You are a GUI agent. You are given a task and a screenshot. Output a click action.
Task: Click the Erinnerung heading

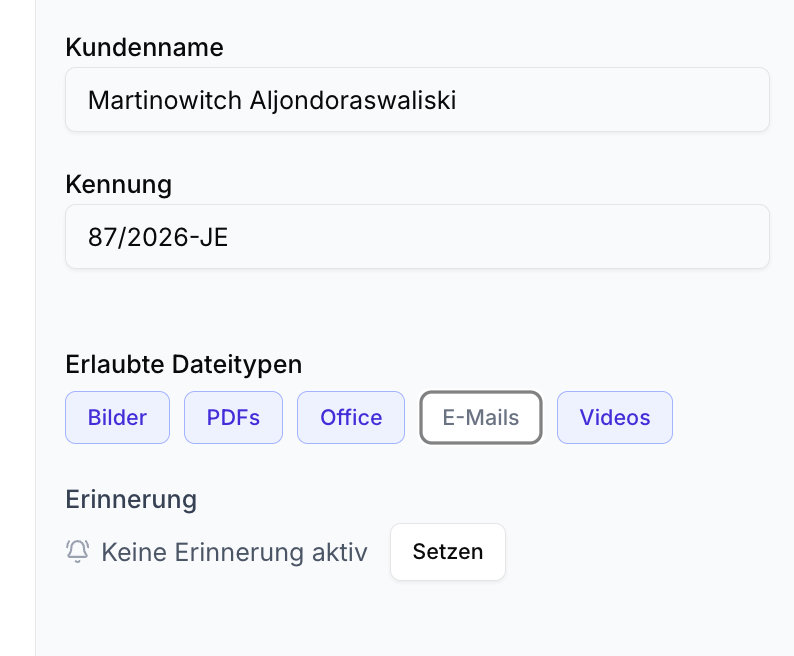(x=131, y=498)
